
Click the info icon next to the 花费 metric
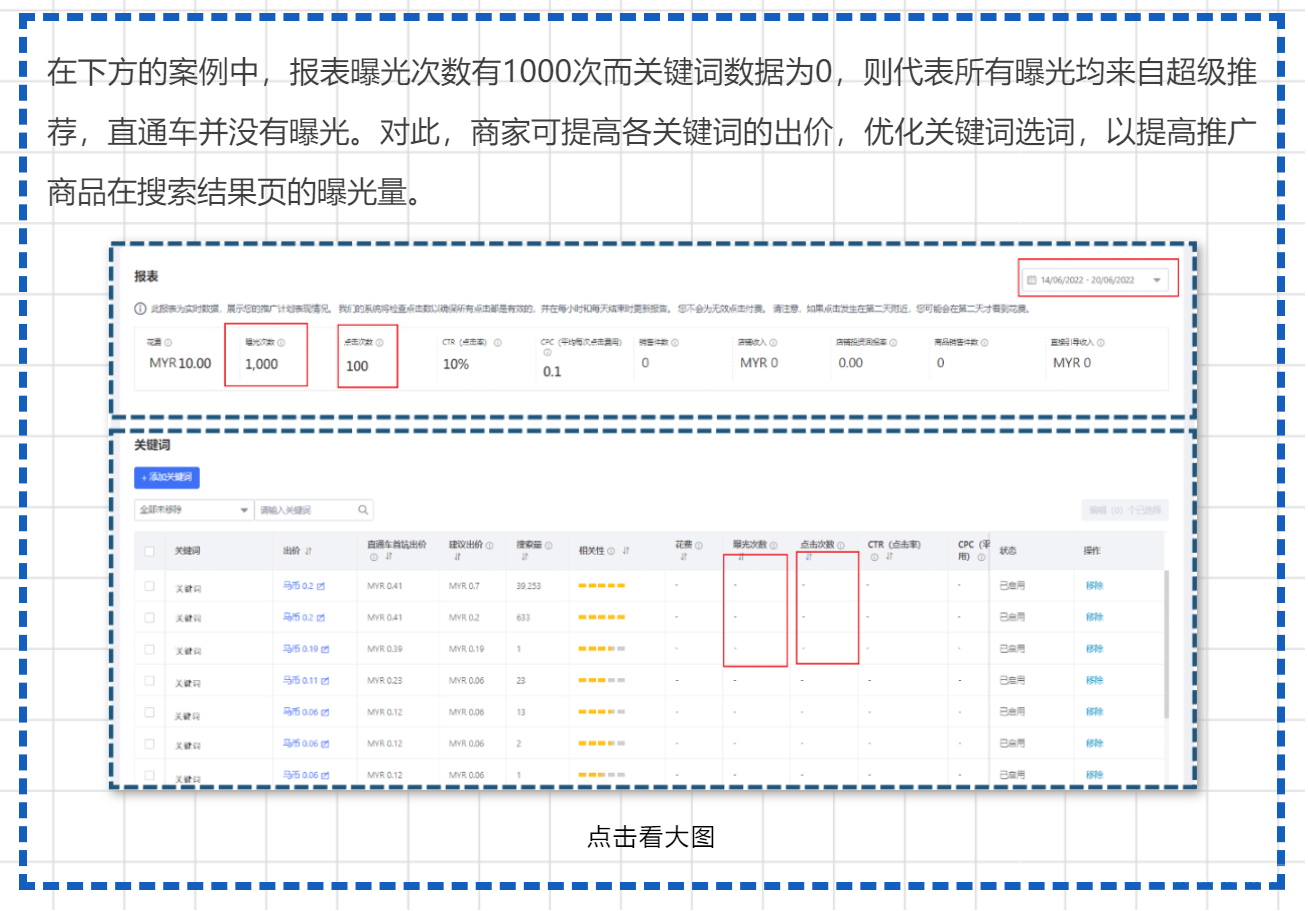168,342
